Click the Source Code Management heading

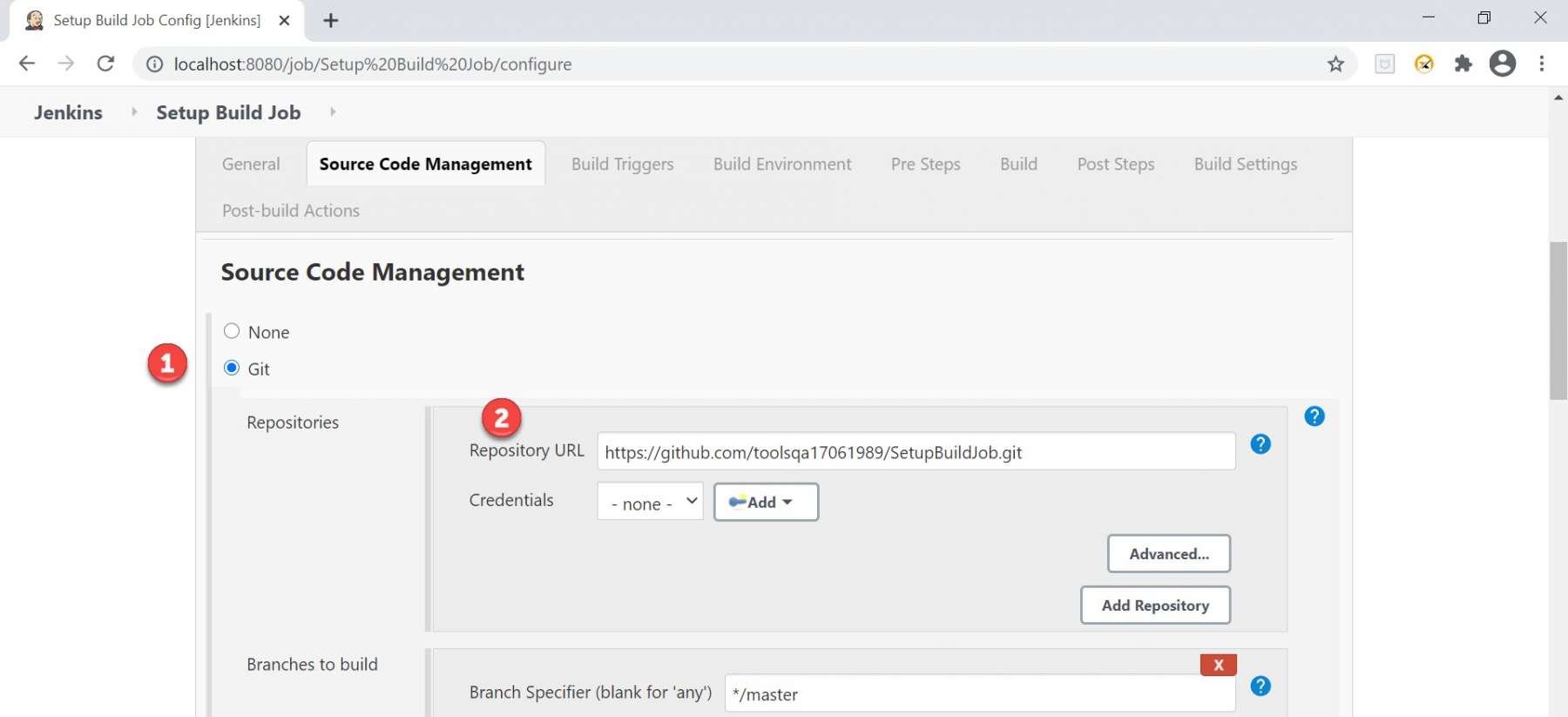point(373,272)
